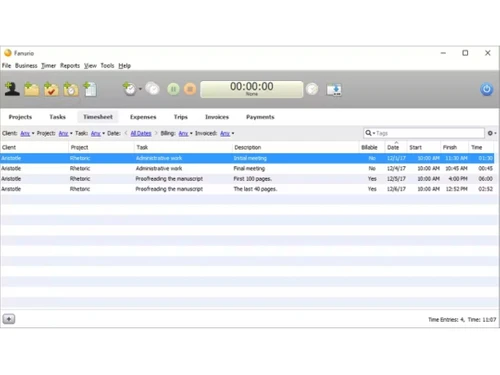500x375 pixels.
Task: Go to the Trips tab
Action: (x=181, y=117)
